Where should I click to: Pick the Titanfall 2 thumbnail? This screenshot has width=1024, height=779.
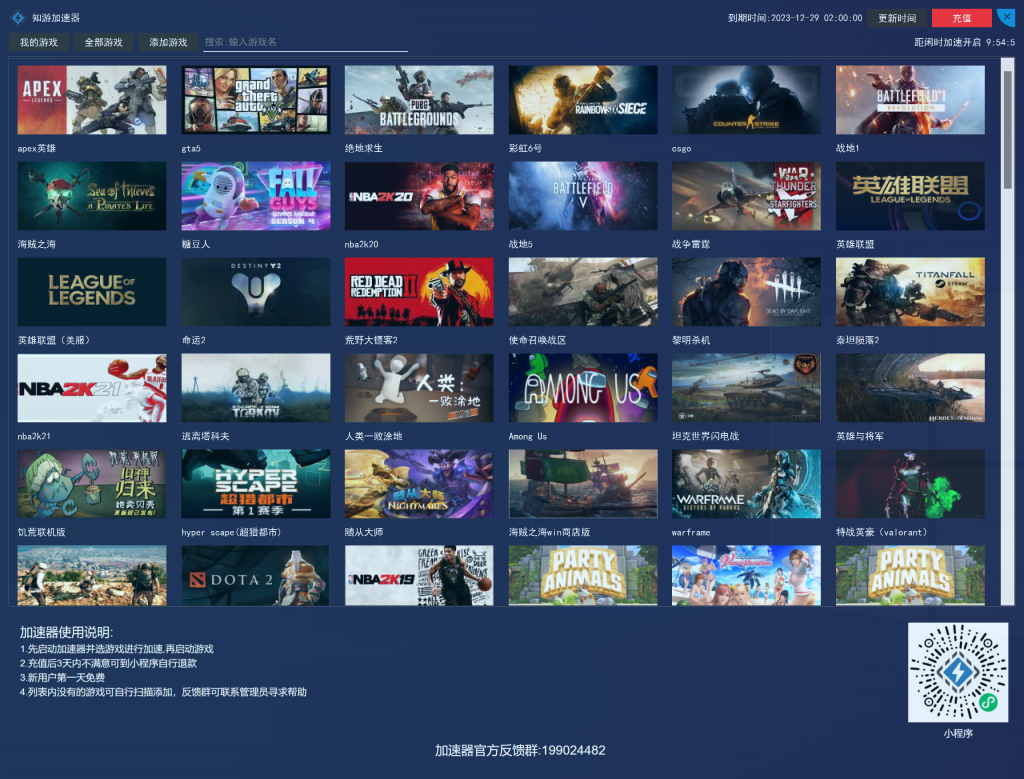(x=910, y=292)
